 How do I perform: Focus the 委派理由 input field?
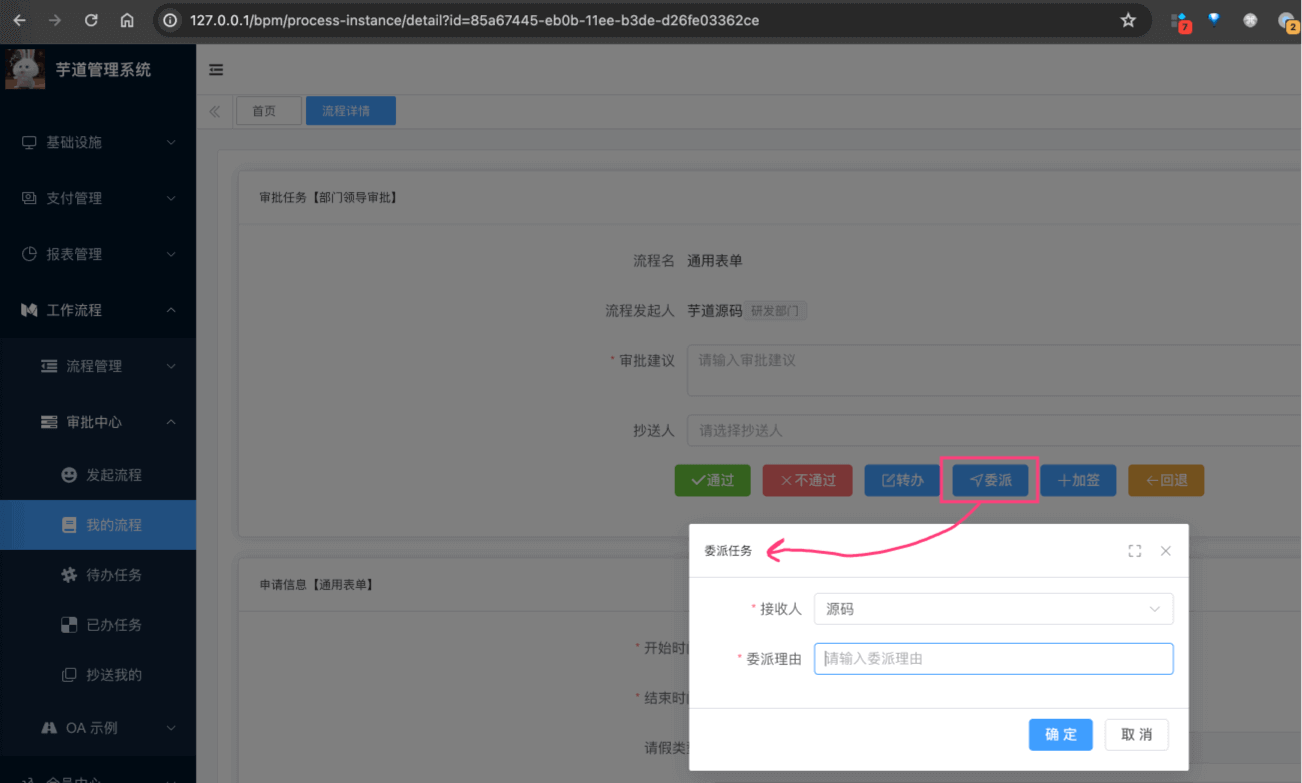(x=992, y=659)
